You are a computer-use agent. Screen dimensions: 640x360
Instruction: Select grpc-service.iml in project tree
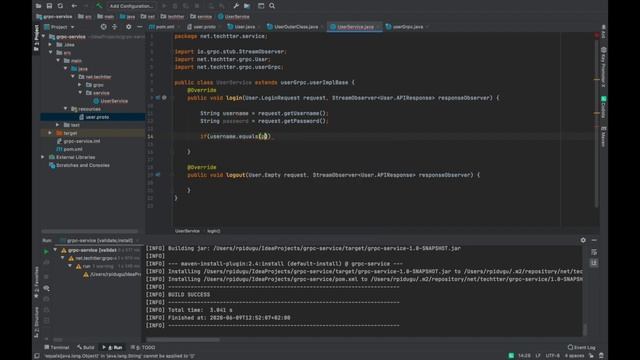(78, 141)
